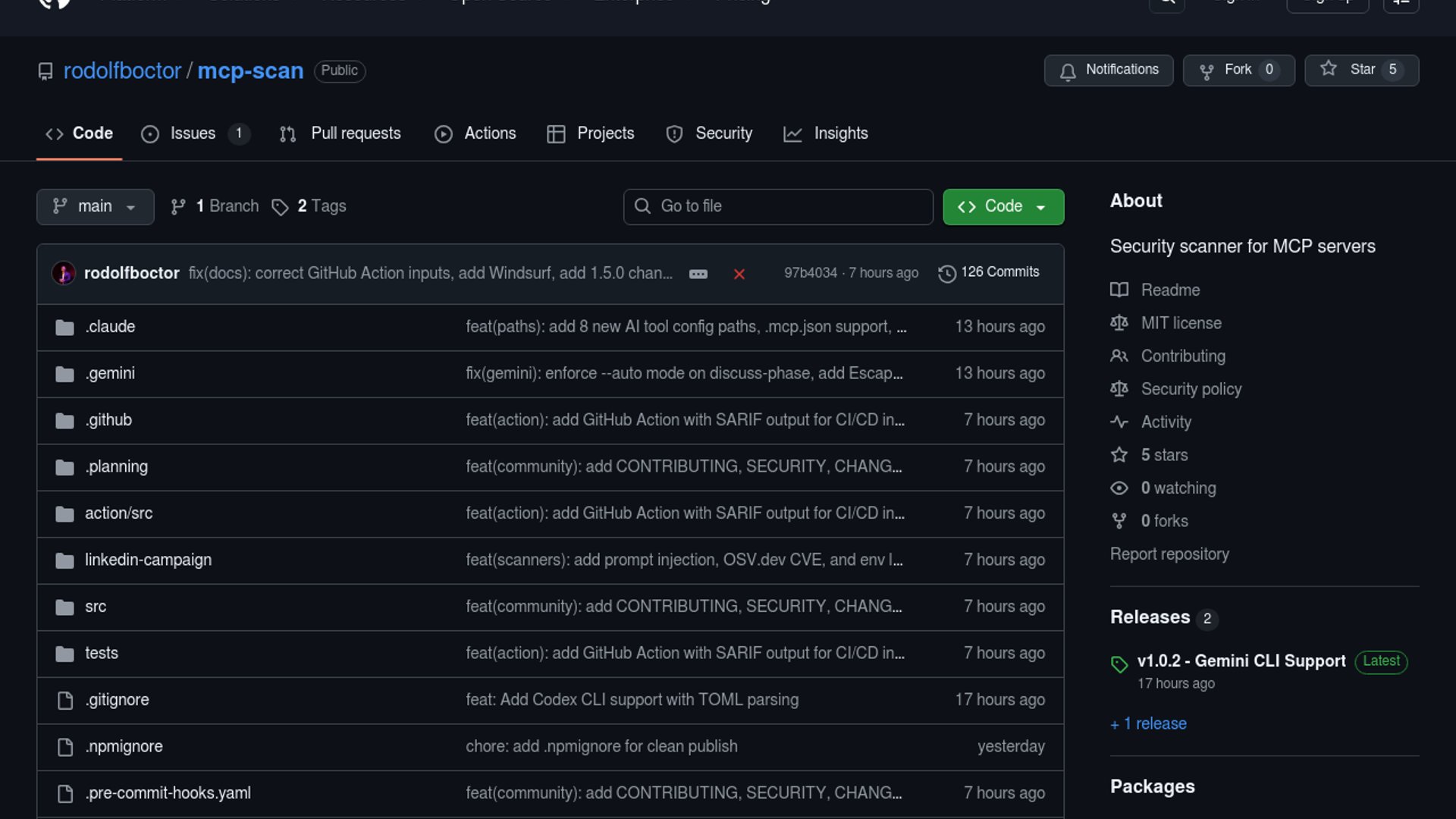The width and height of the screenshot is (1456, 819).
Task: Open the .github folder icon
Action: (64, 420)
